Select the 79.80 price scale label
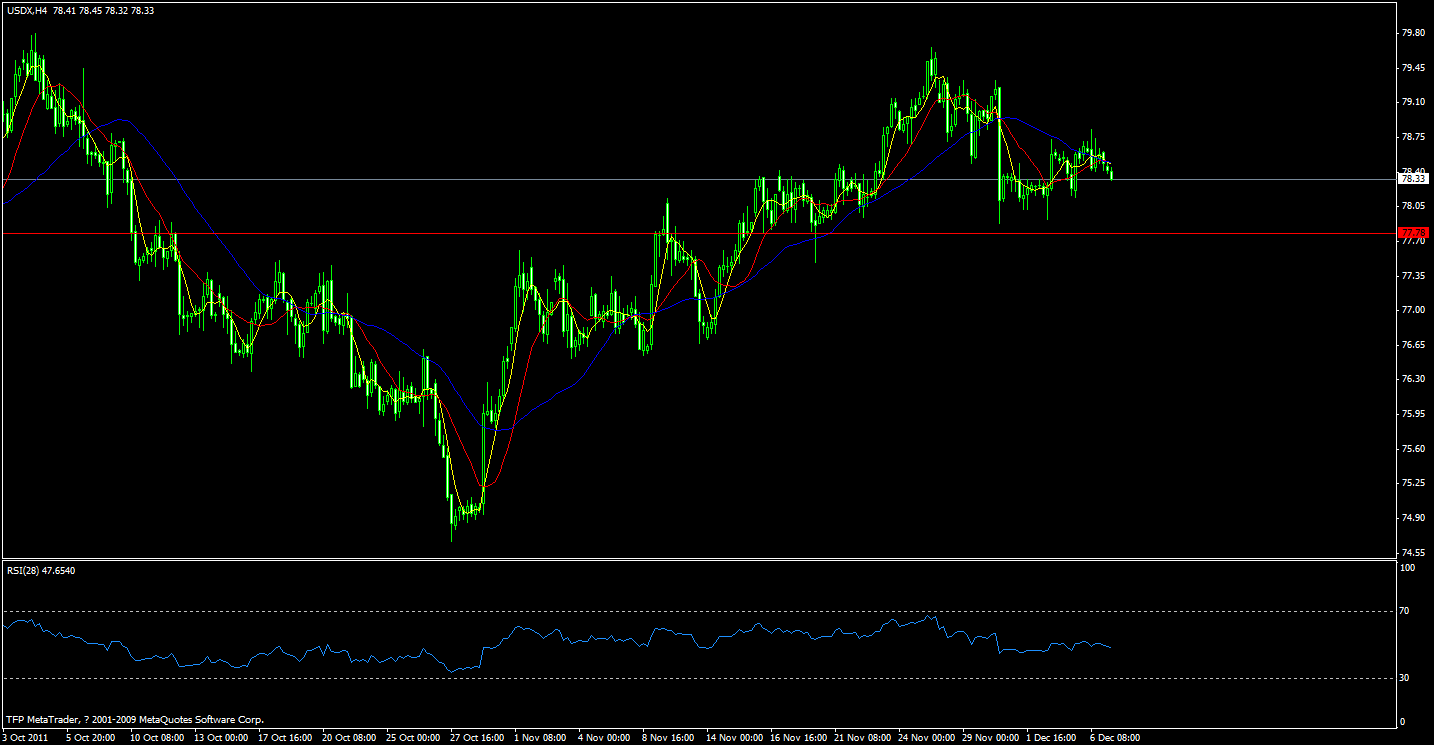Viewport: 1434px width, 745px height. pos(1412,33)
